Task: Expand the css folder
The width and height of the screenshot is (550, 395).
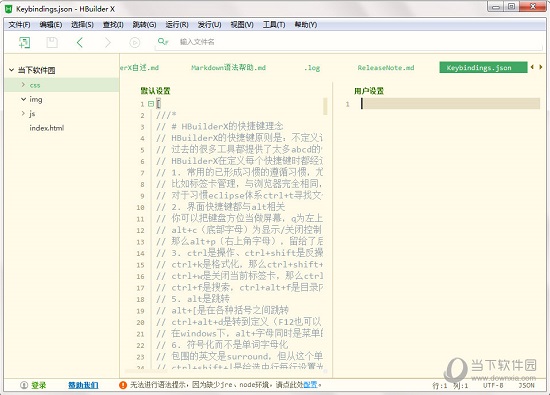Action: click(x=23, y=85)
